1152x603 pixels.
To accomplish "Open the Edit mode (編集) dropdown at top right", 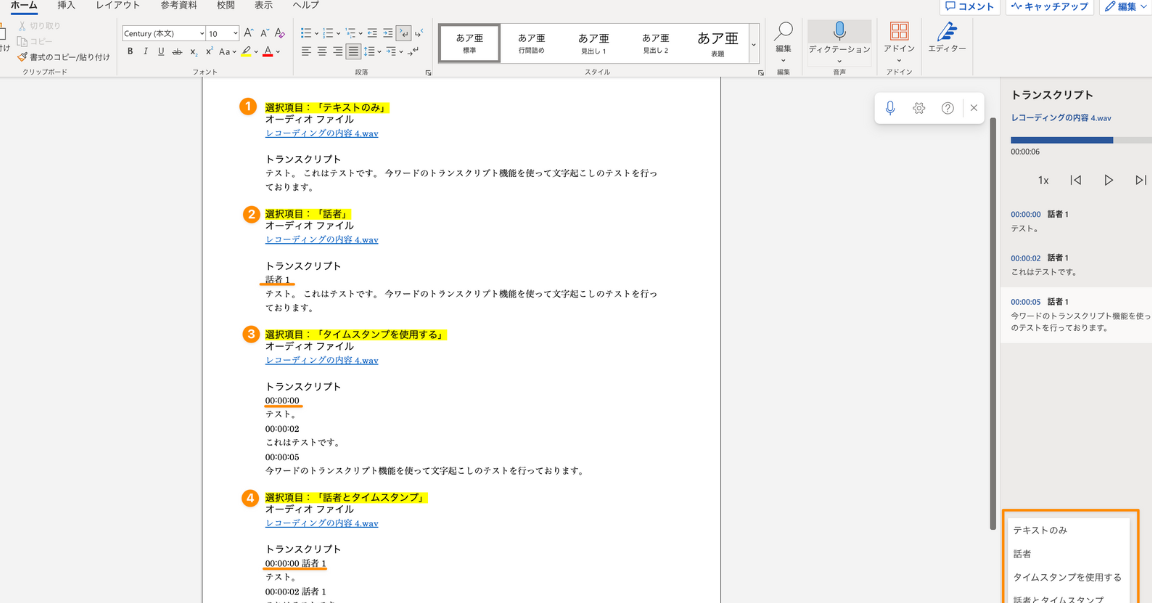I will 1126,7.
